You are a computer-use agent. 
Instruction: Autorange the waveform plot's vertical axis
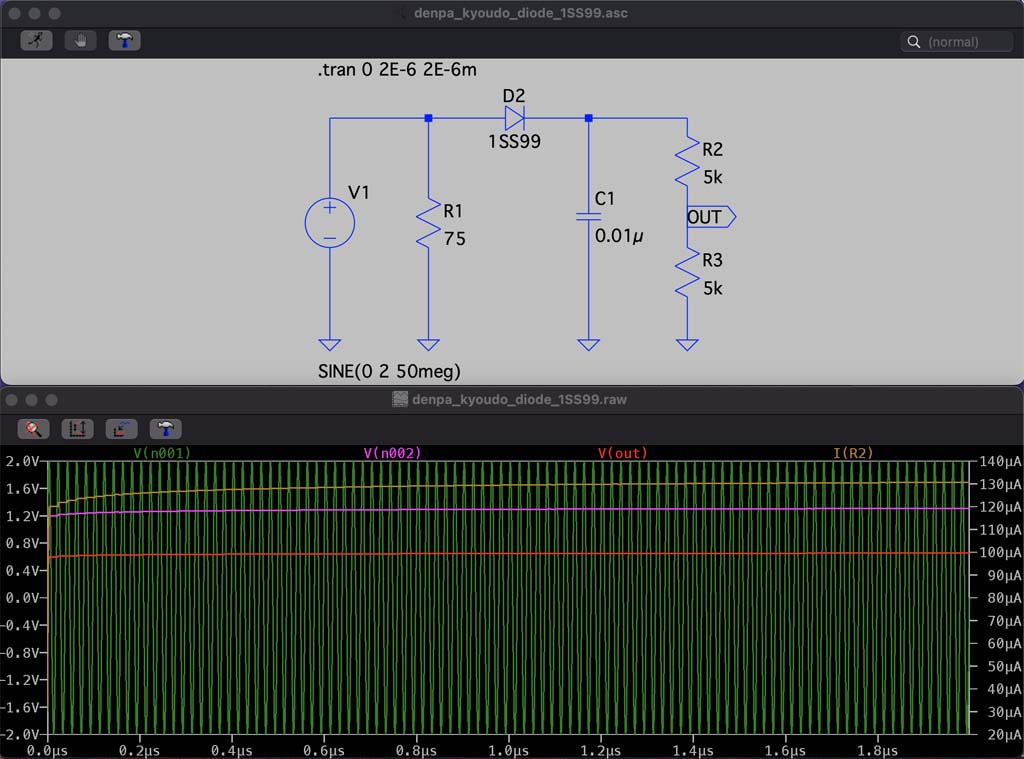pyautogui.click(x=77, y=429)
